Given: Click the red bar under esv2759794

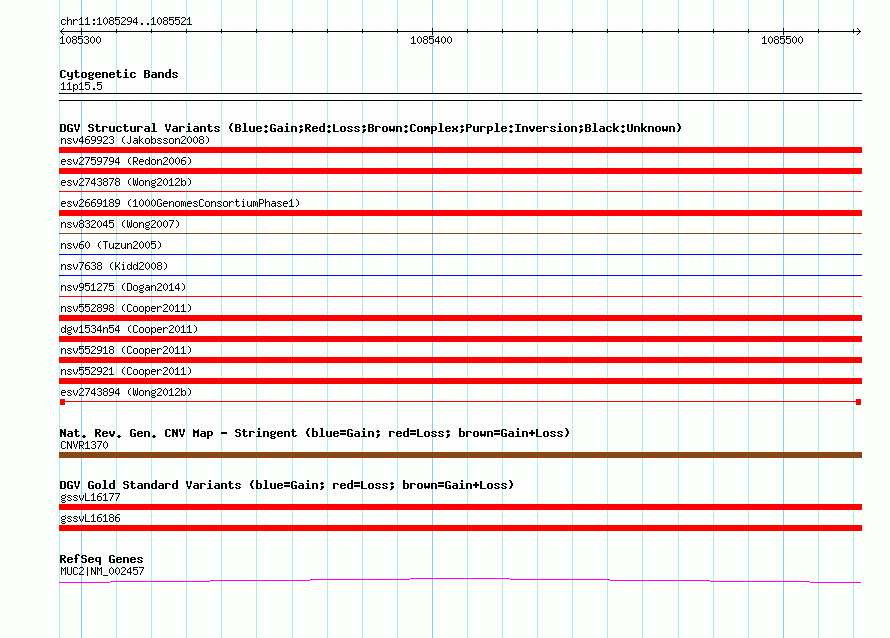Looking at the screenshot, I should coord(460,171).
